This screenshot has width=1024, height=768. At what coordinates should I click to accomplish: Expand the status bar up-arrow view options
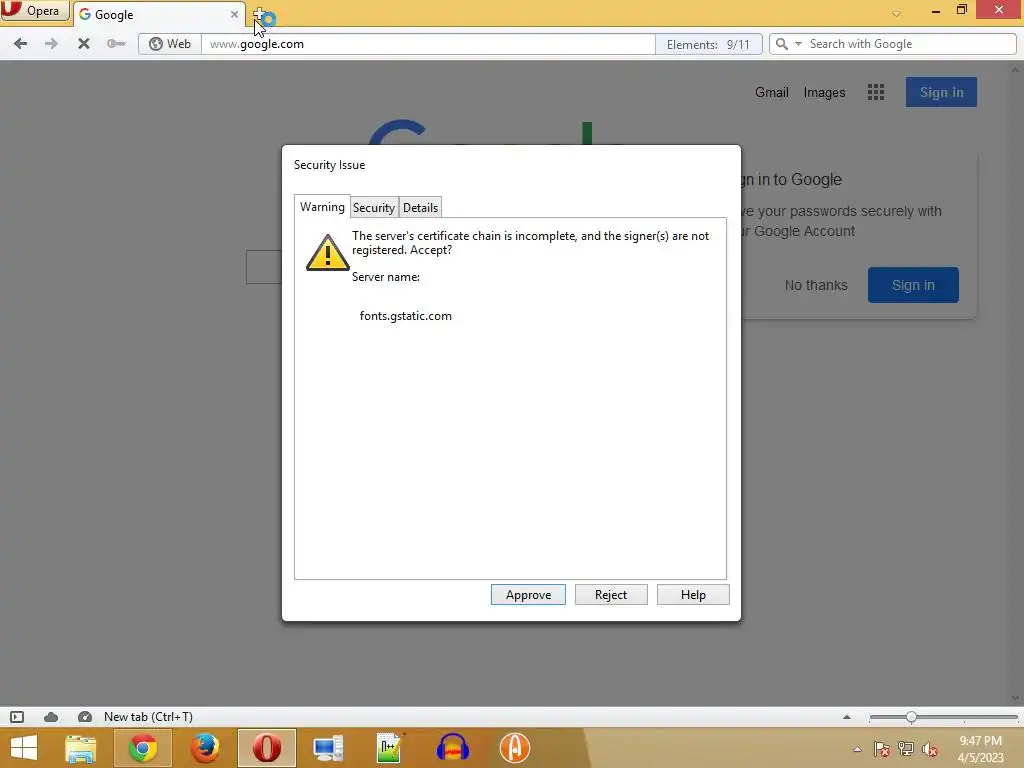click(847, 716)
